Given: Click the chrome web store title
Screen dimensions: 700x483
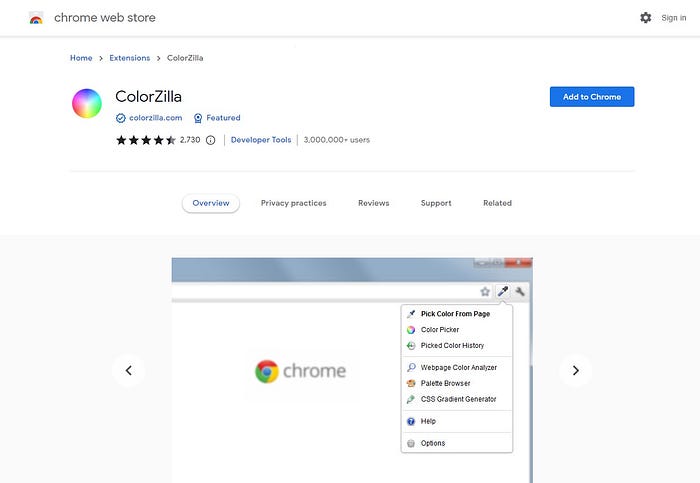Looking at the screenshot, I should (105, 18).
